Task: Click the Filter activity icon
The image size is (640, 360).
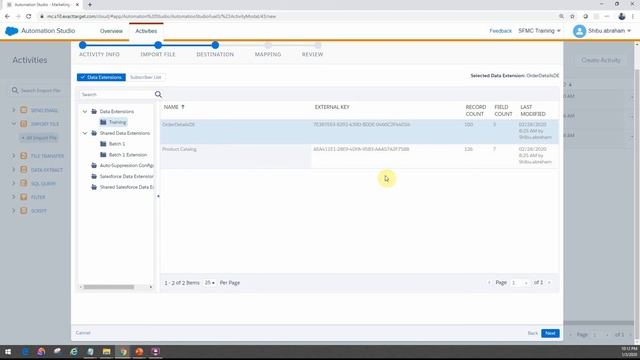Action: [24, 197]
